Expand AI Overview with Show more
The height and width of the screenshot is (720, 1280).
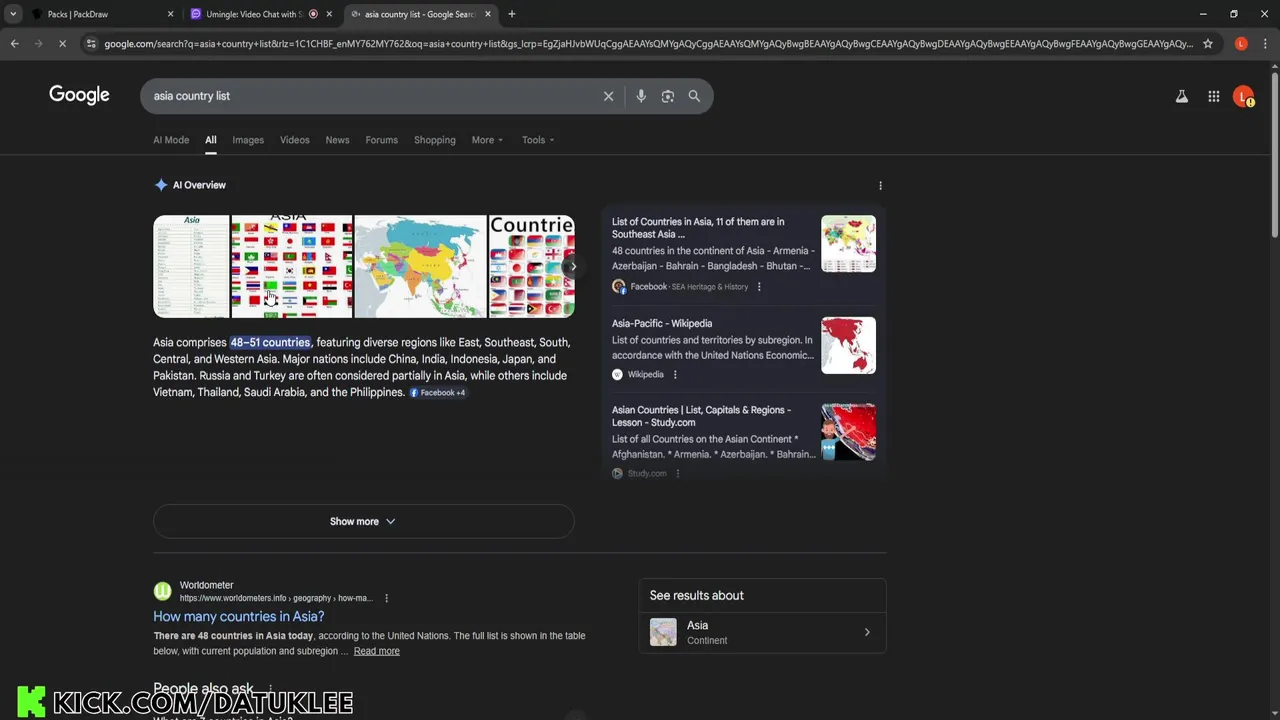click(x=363, y=521)
